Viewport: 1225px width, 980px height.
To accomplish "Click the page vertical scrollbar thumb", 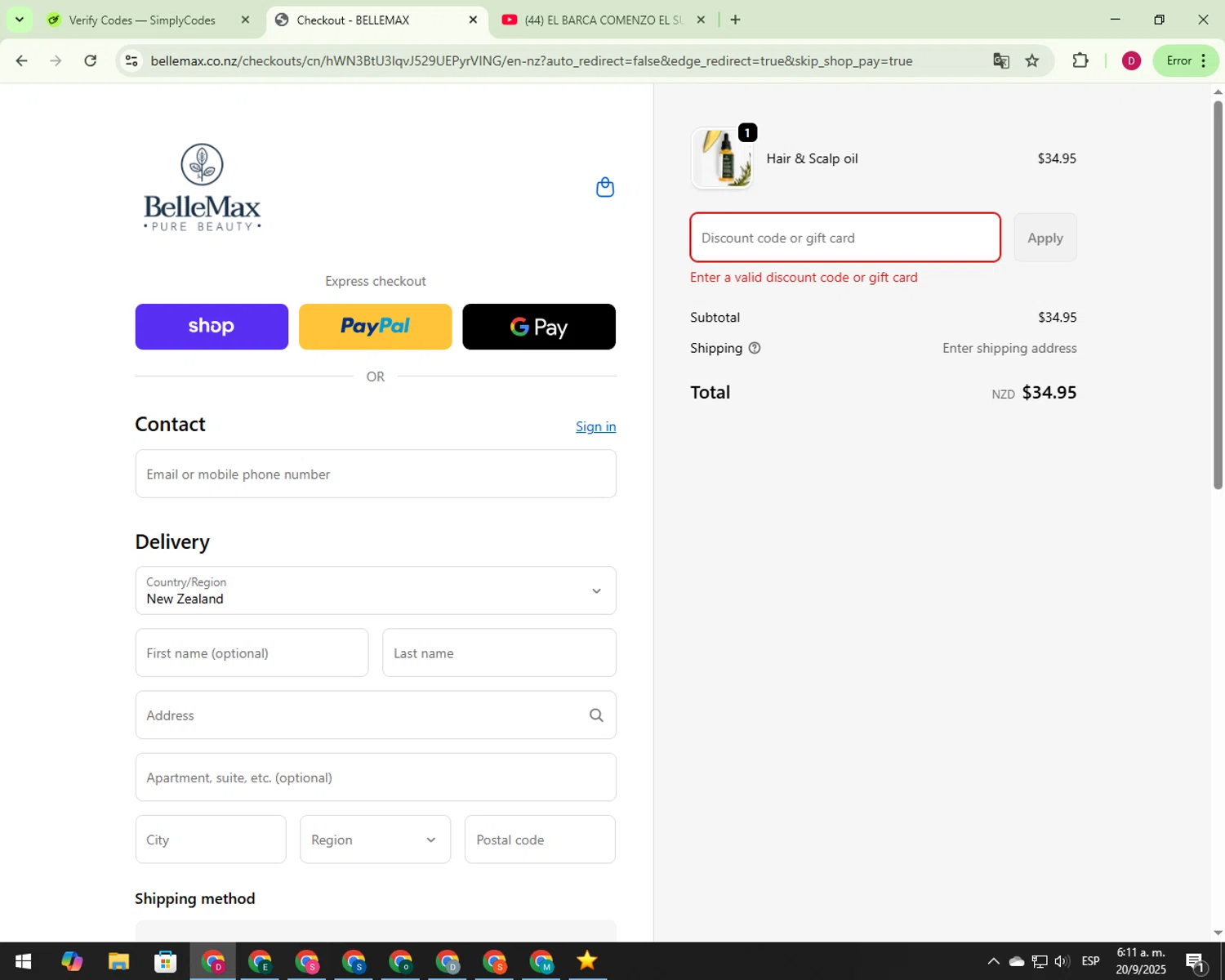I will (x=1218, y=294).
